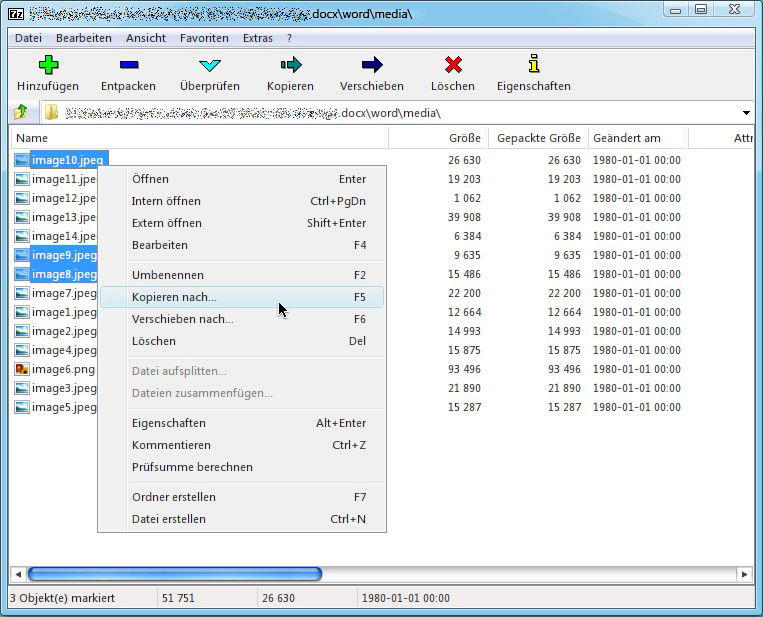
Task: Click file icon of image2.jpeg
Action: pos(21,331)
